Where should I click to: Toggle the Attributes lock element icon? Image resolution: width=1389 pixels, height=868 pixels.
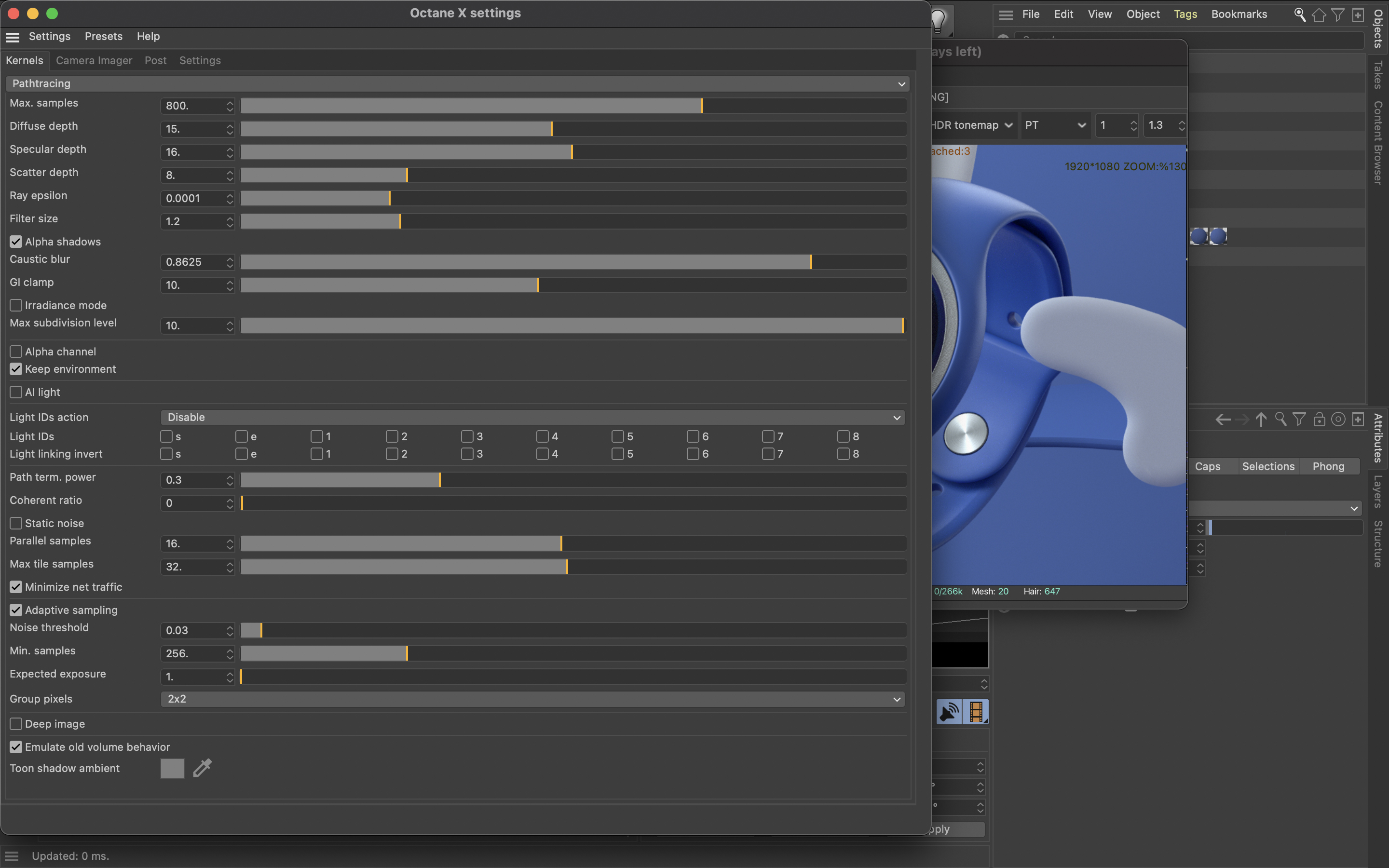point(1319,420)
